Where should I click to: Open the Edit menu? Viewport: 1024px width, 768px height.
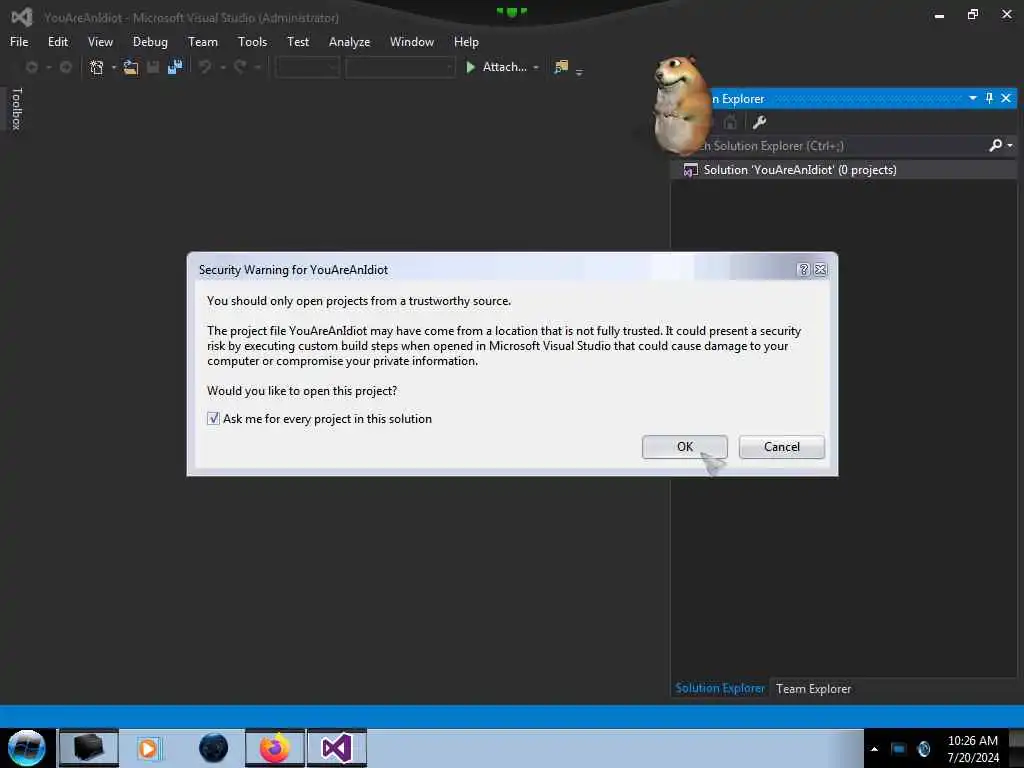(x=57, y=42)
